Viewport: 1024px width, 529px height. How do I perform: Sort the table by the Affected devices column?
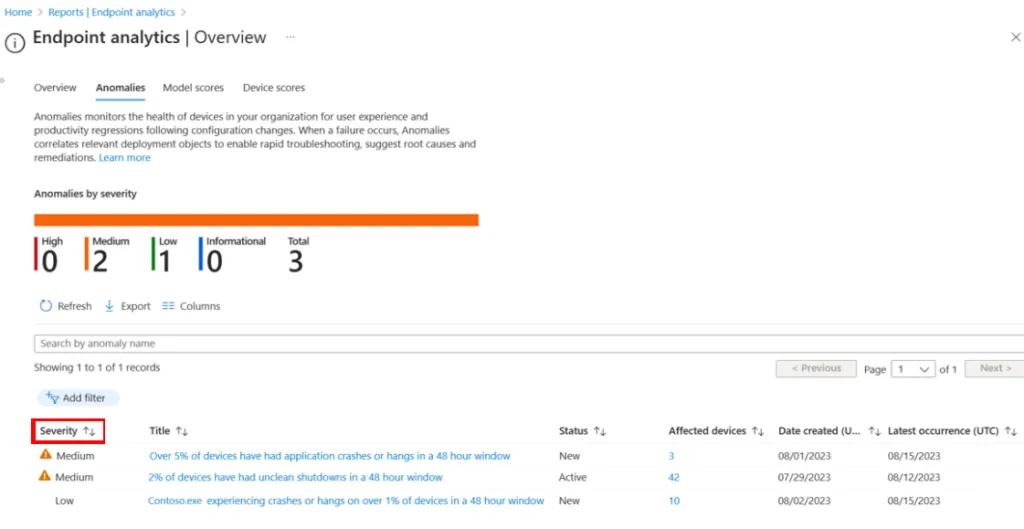pyautogui.click(x=758, y=431)
